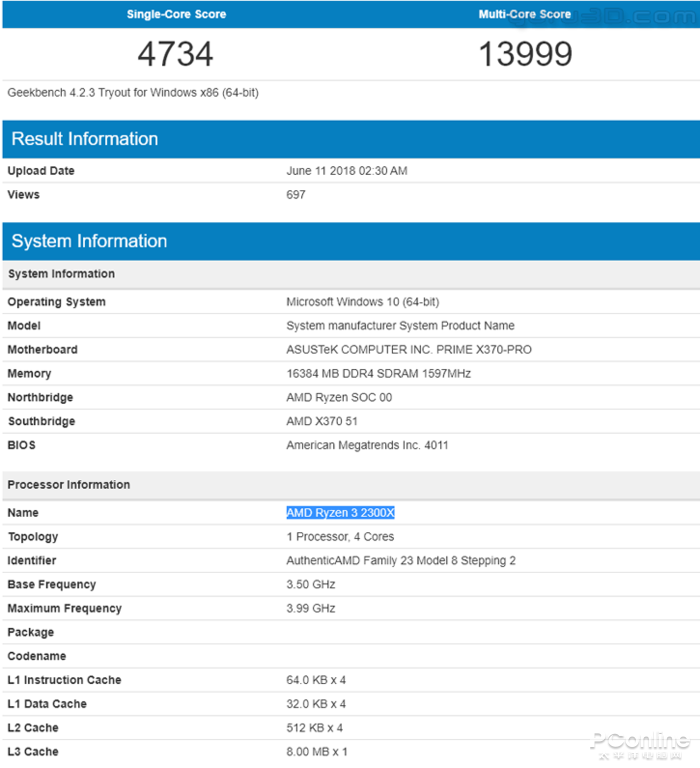Click the Model label
700x768 pixels.
tap(24, 326)
